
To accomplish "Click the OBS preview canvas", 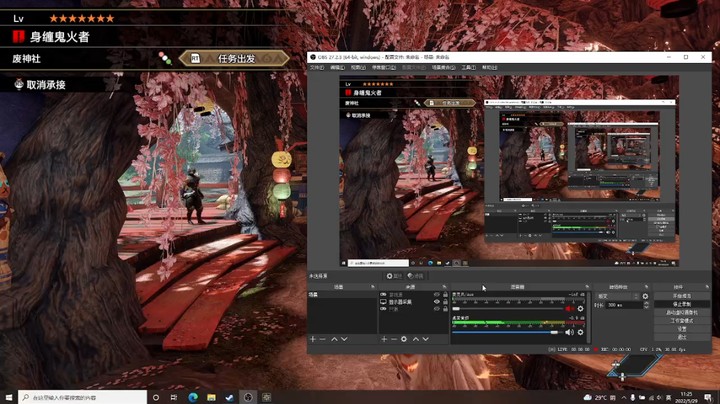I will click(509, 171).
